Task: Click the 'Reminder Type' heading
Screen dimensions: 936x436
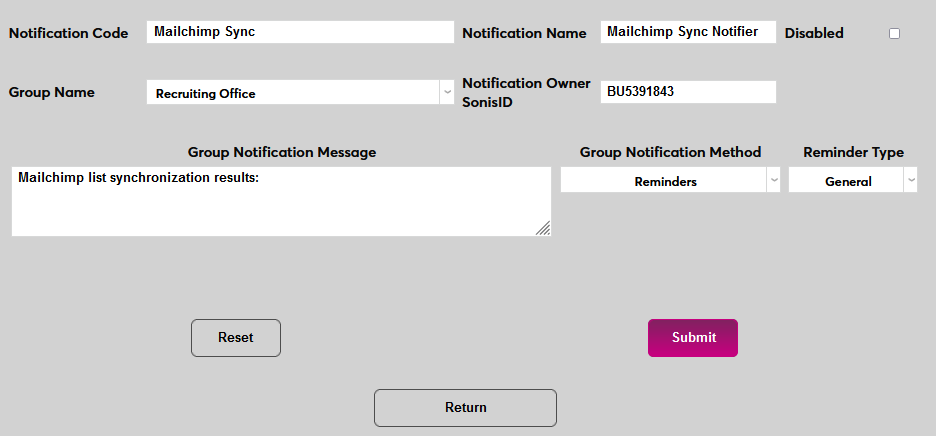Action: pos(853,152)
